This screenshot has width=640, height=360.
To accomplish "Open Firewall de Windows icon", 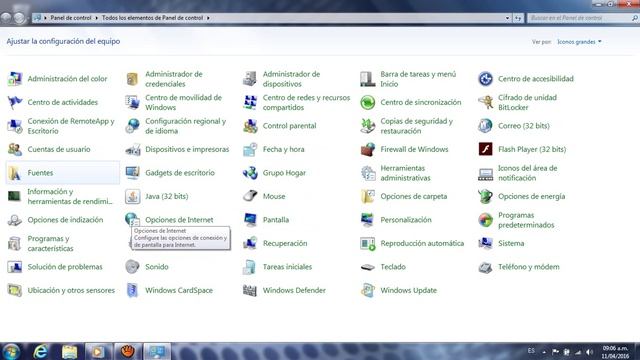I will (x=367, y=149).
